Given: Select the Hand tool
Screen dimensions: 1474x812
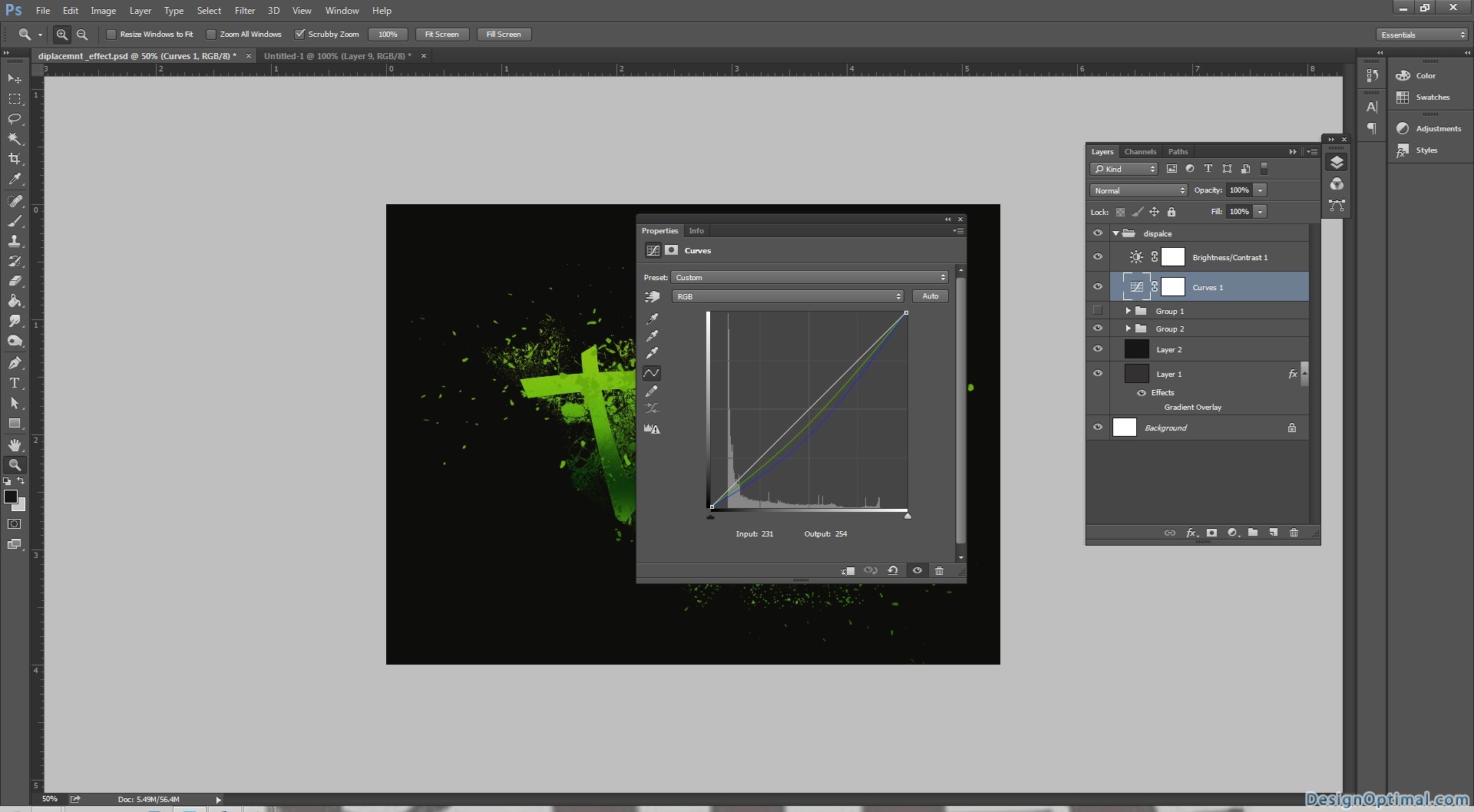Looking at the screenshot, I should (x=15, y=445).
